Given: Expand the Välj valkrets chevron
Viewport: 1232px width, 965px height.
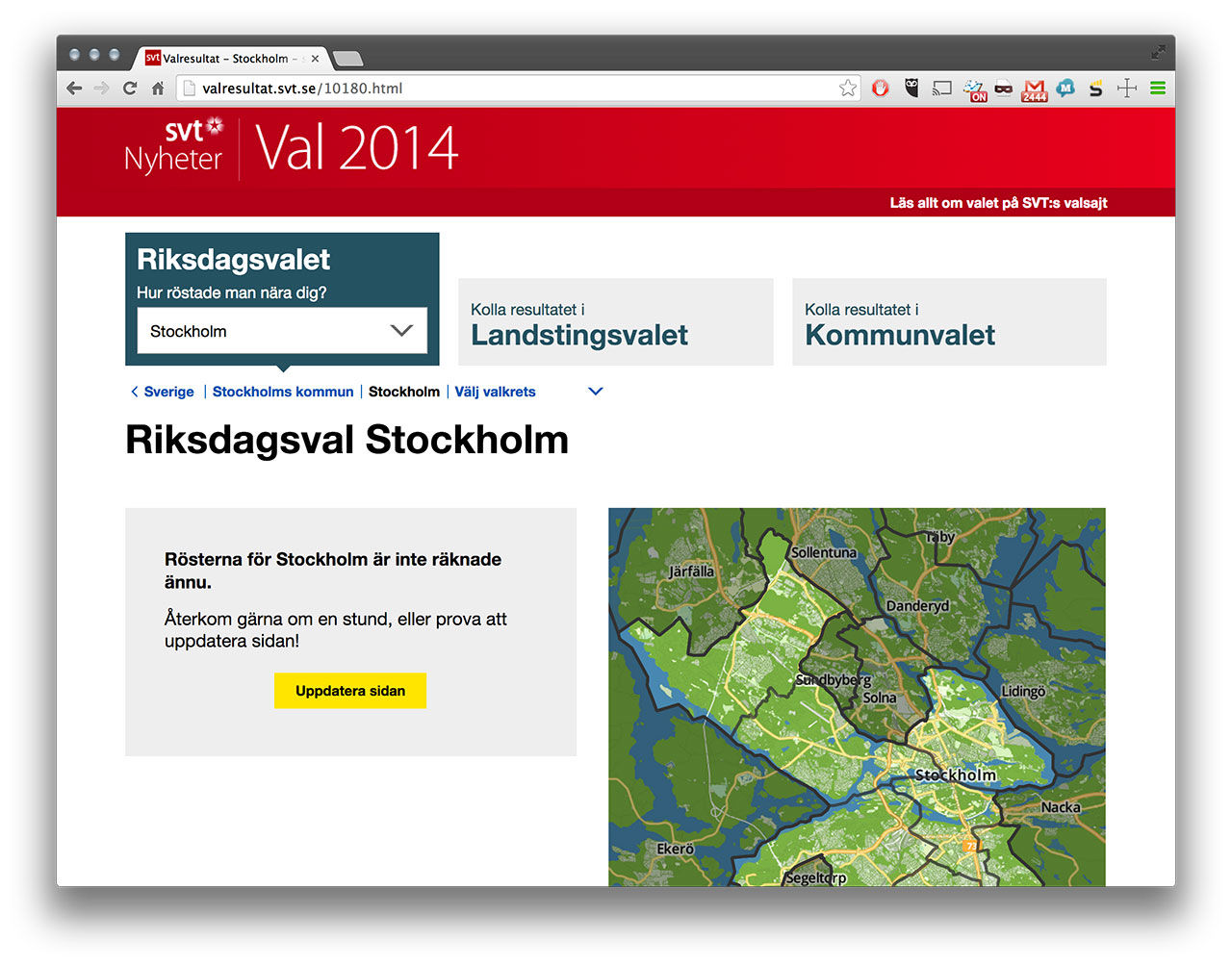Looking at the screenshot, I should coord(595,392).
